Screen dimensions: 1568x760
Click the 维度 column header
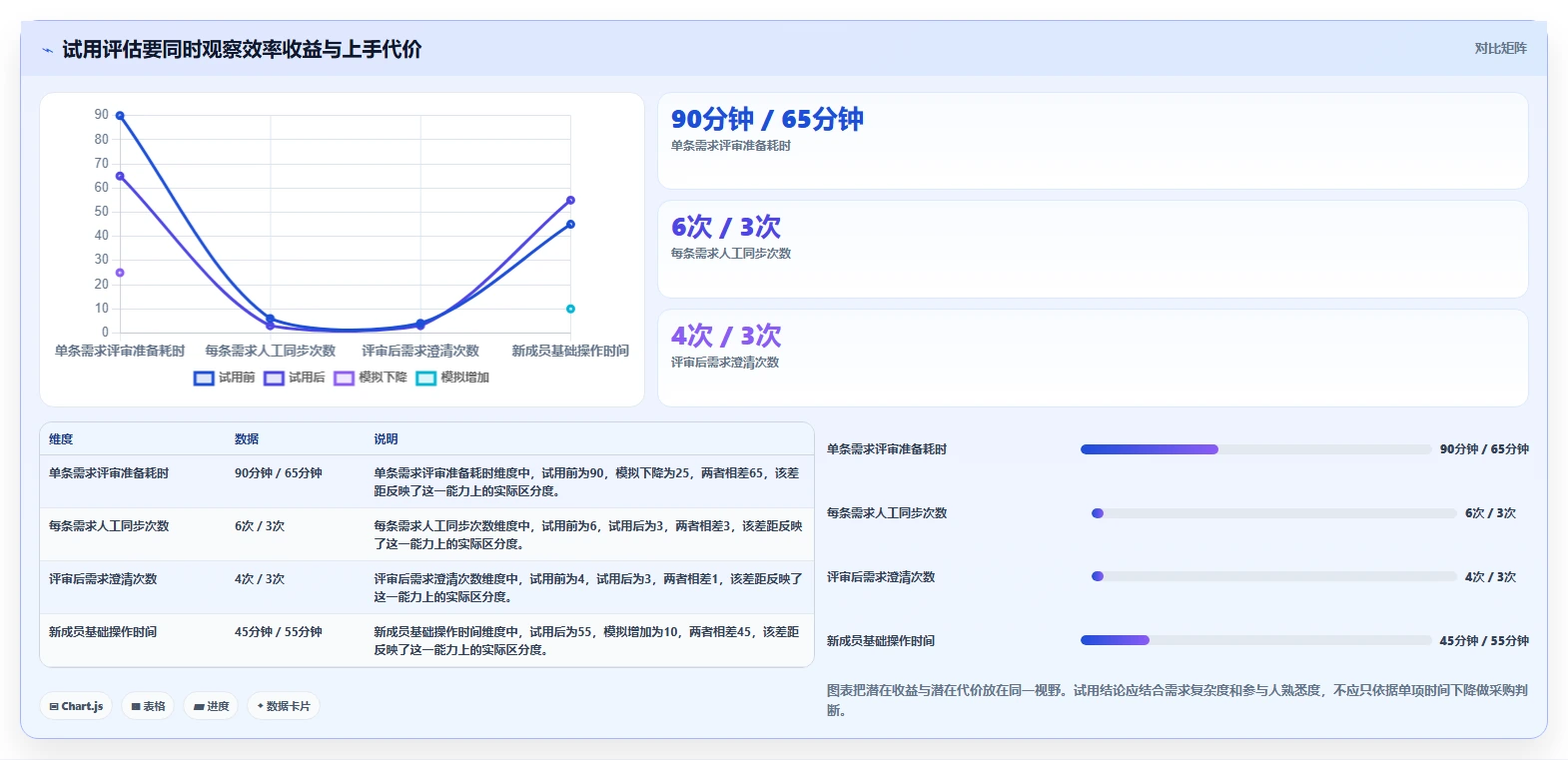pyautogui.click(x=61, y=439)
